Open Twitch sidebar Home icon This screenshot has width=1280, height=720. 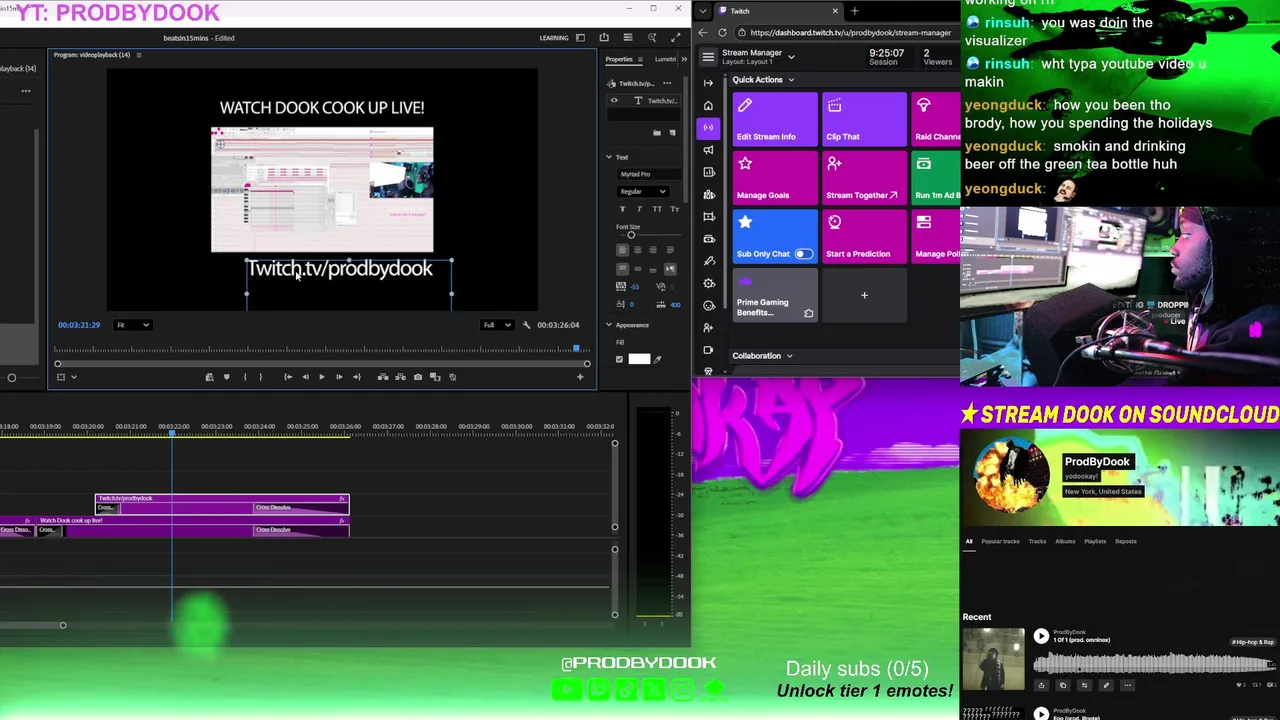[x=709, y=105]
